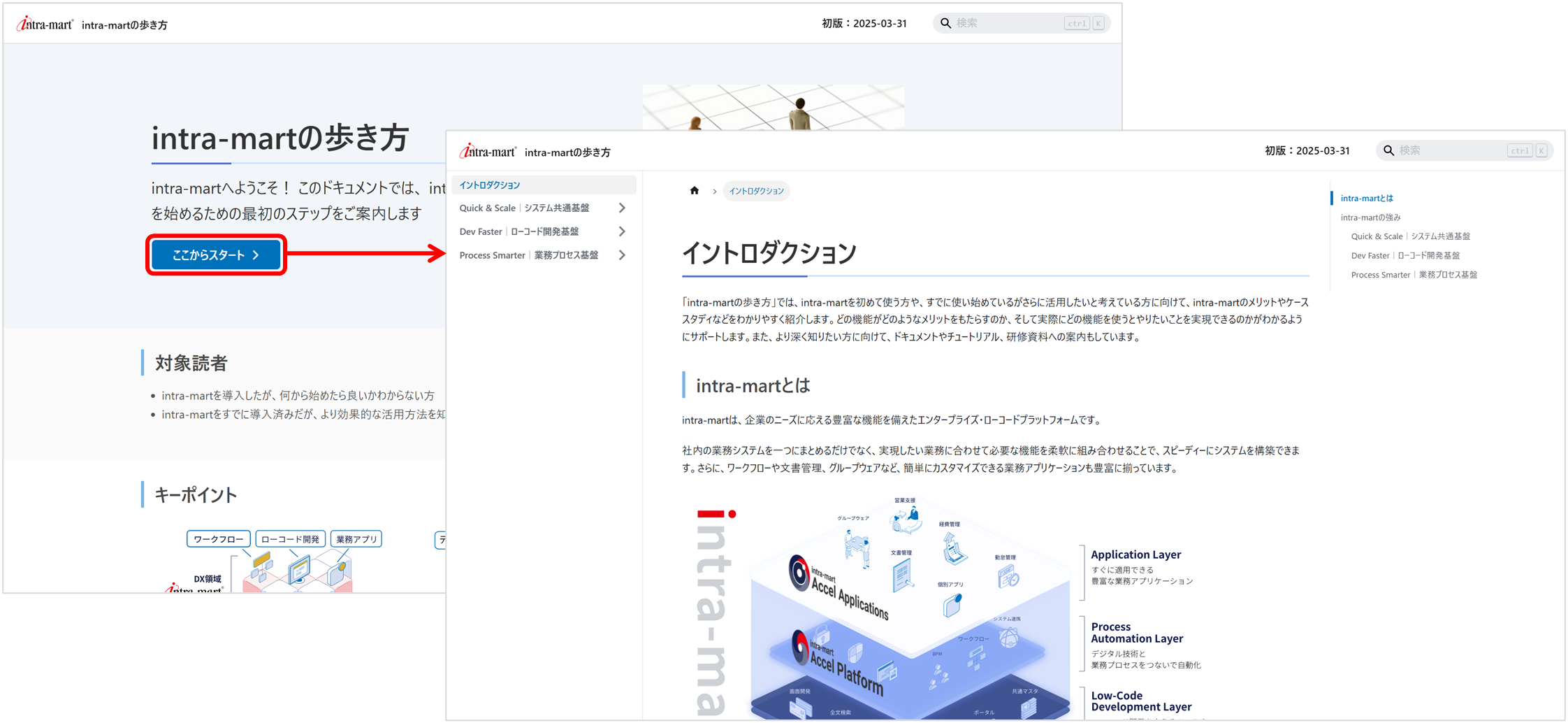Click 業務アプリ label in back window diagram
This screenshot has height=723, width=1568.
[356, 539]
